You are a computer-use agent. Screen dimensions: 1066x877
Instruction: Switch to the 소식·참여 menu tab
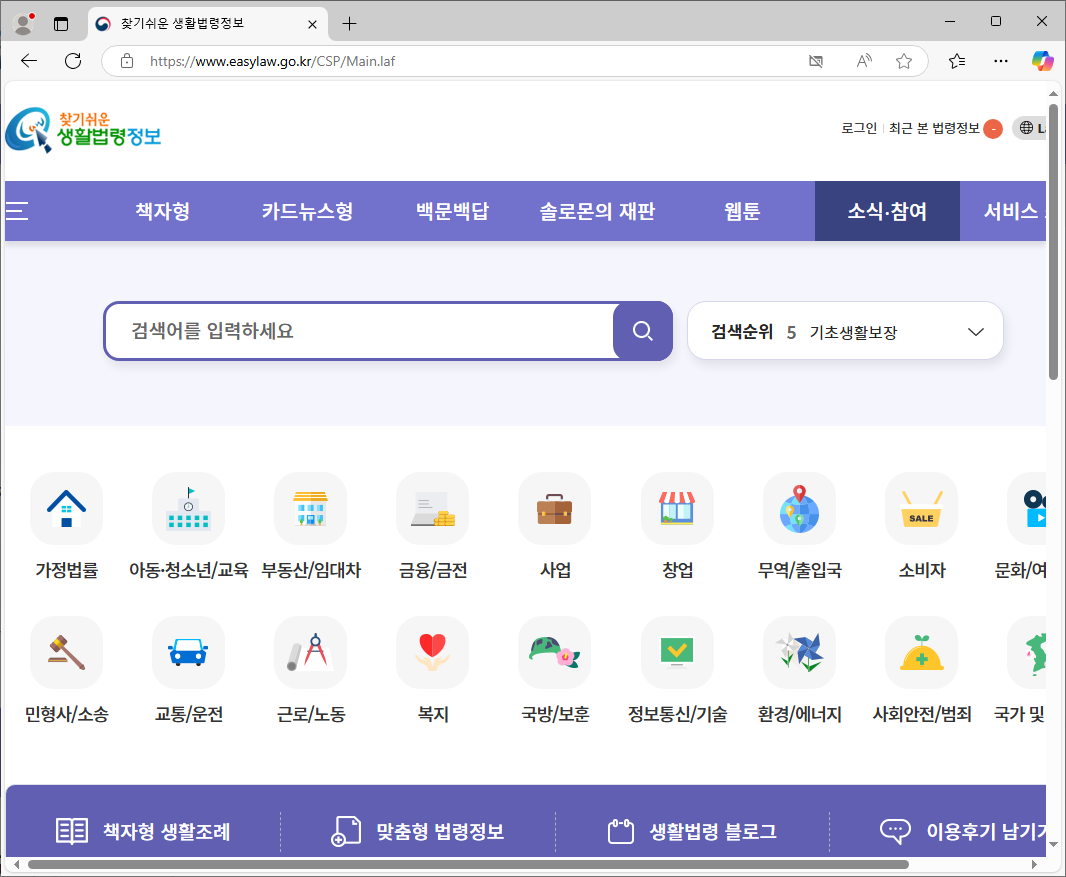(887, 210)
